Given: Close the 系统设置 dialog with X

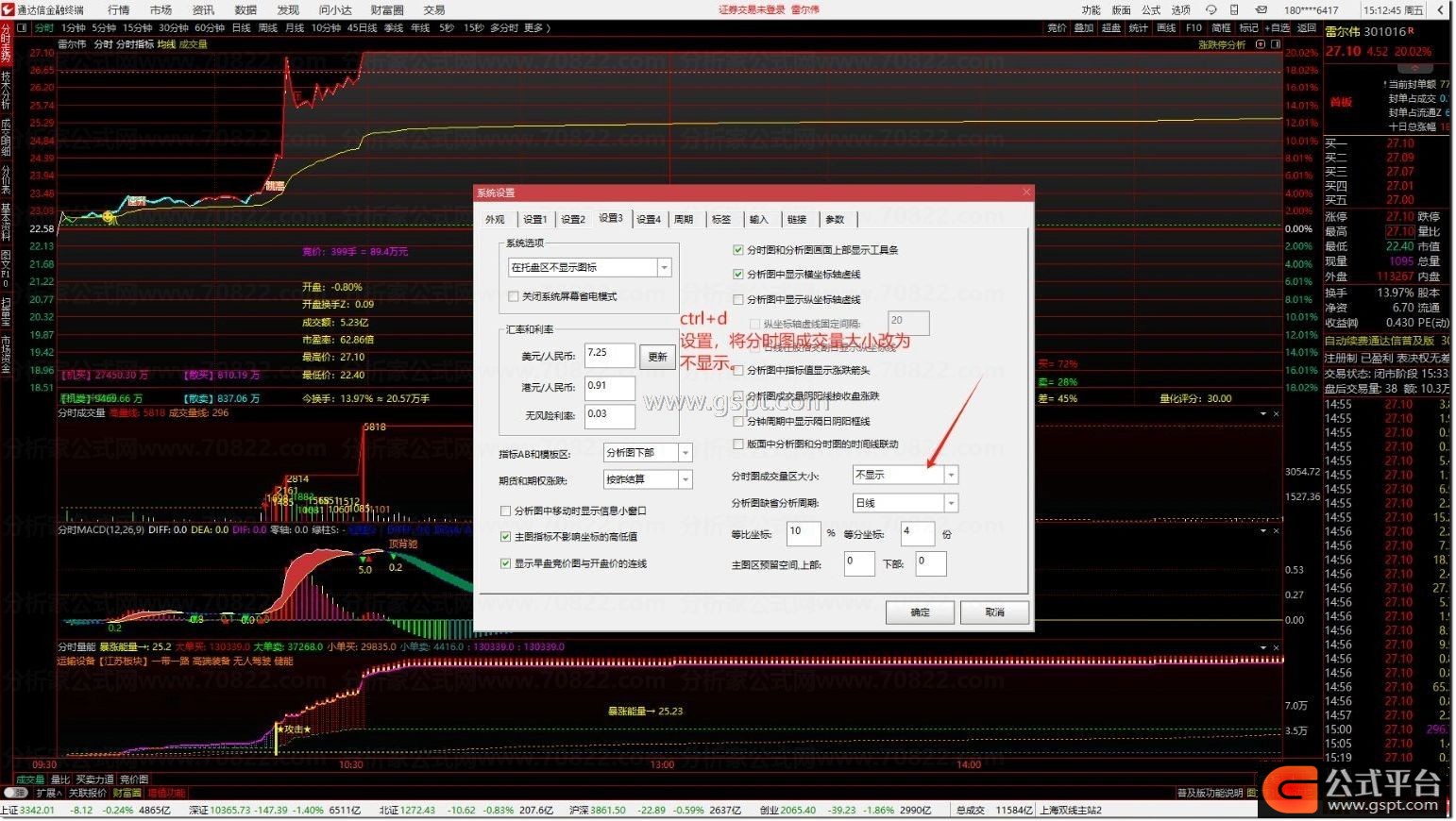Looking at the screenshot, I should click(1027, 193).
